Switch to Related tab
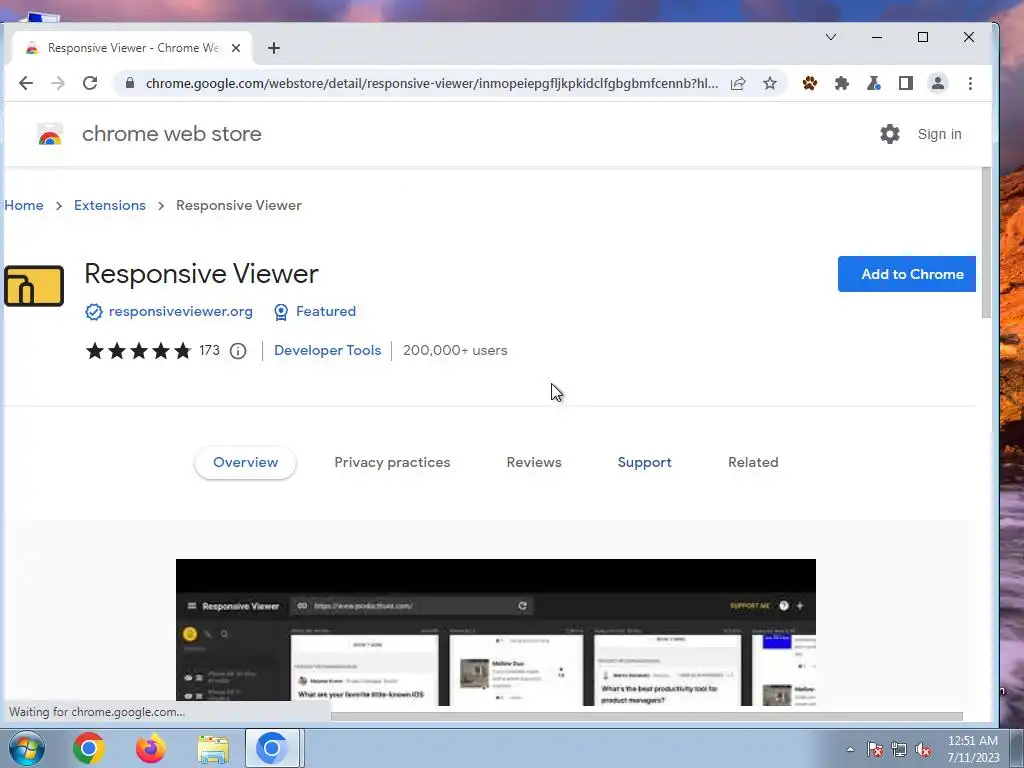The height and width of the screenshot is (768, 1024). 753,462
